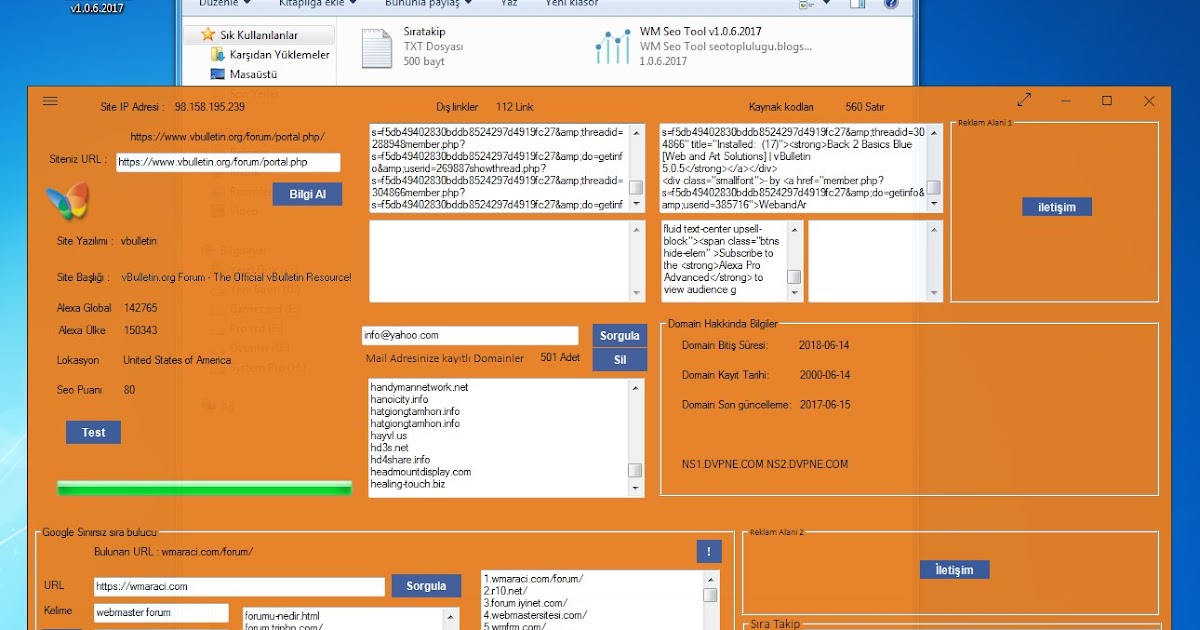Select 4.webmastersitesi.com/ in results list
The image size is (1200, 630).
535,615
